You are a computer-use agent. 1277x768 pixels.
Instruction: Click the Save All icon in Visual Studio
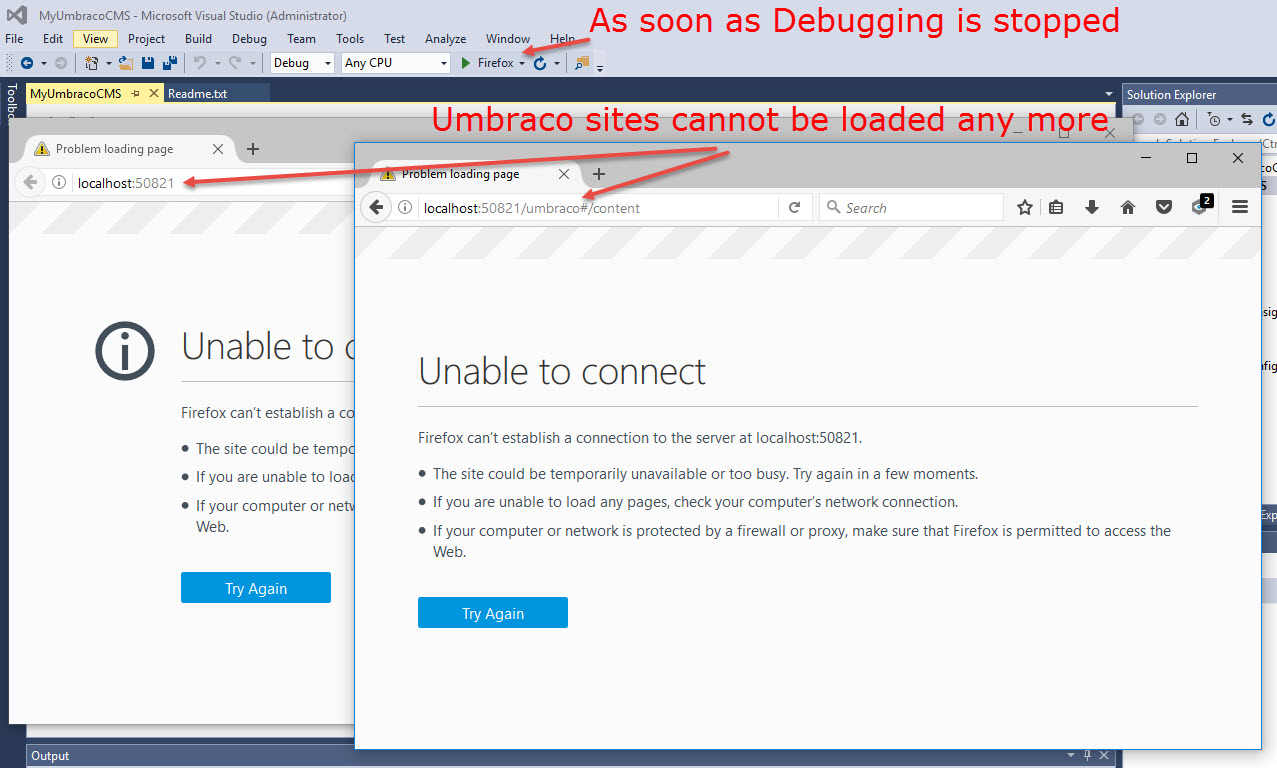[169, 63]
